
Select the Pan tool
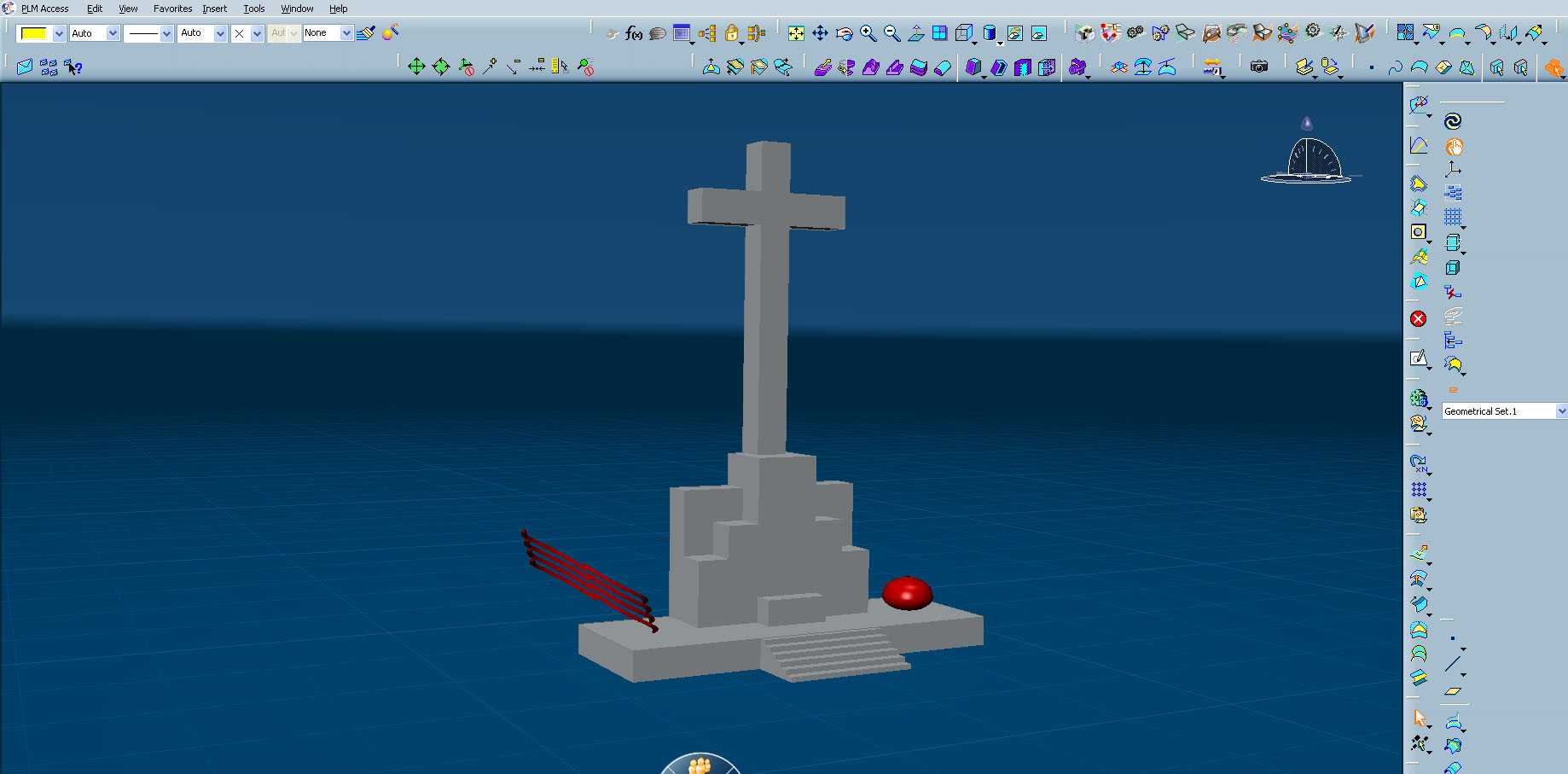[820, 33]
